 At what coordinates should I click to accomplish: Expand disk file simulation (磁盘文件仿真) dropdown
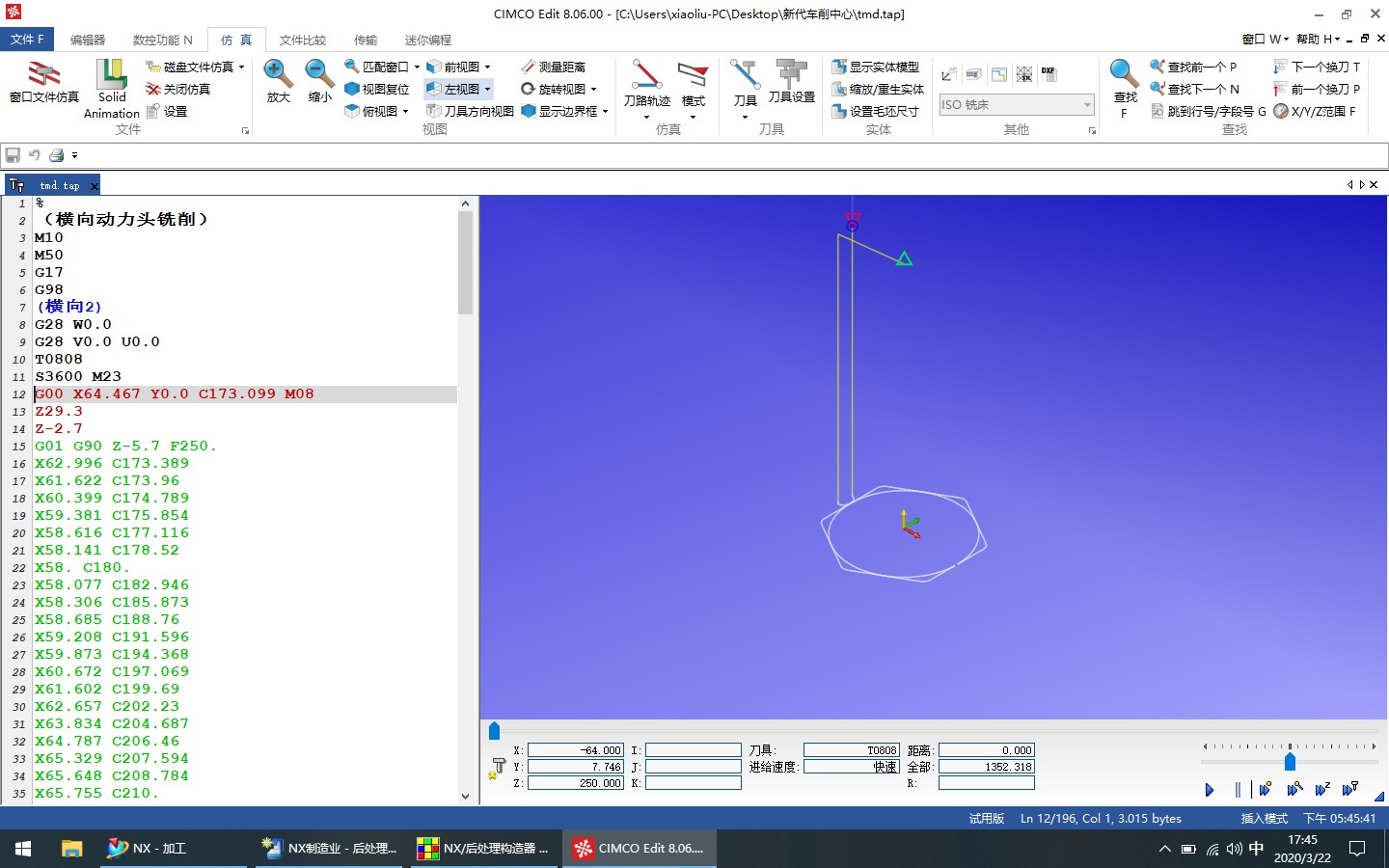point(241,67)
